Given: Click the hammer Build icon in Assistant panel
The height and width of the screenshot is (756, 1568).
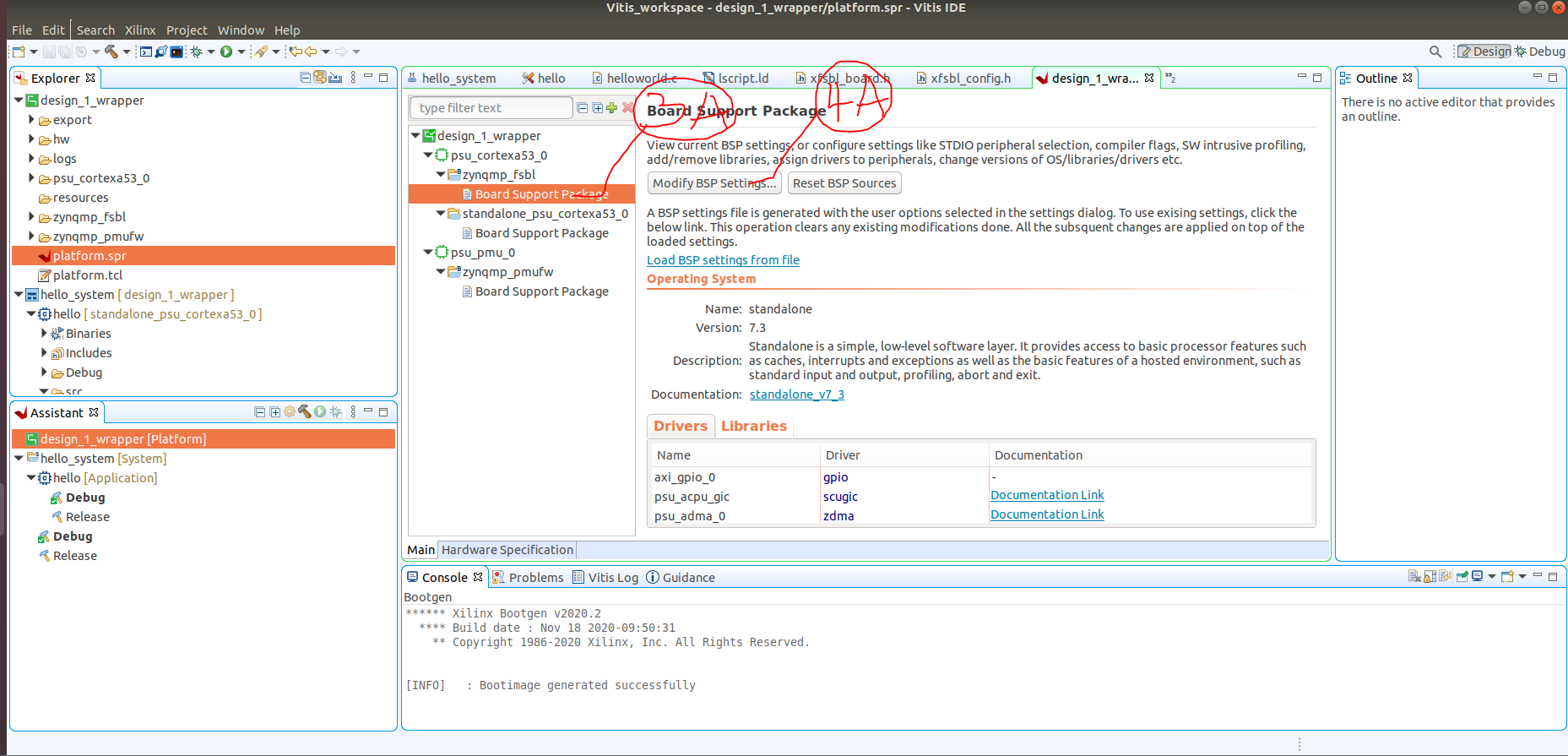Looking at the screenshot, I should 305,411.
